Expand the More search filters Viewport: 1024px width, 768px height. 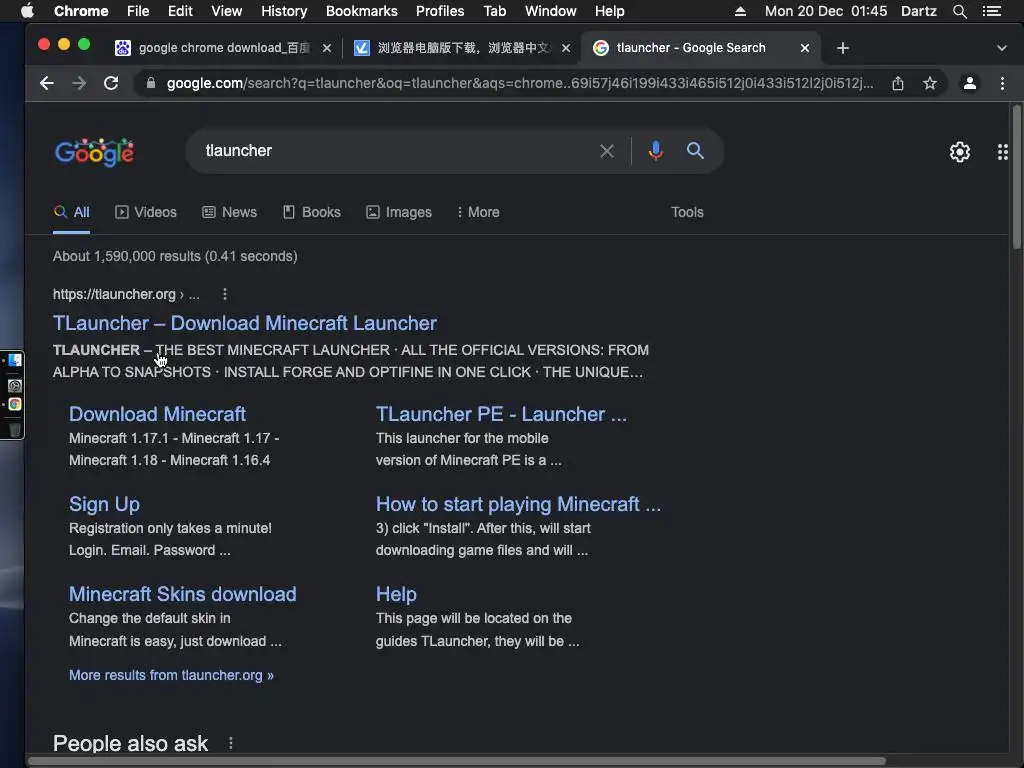click(x=478, y=212)
